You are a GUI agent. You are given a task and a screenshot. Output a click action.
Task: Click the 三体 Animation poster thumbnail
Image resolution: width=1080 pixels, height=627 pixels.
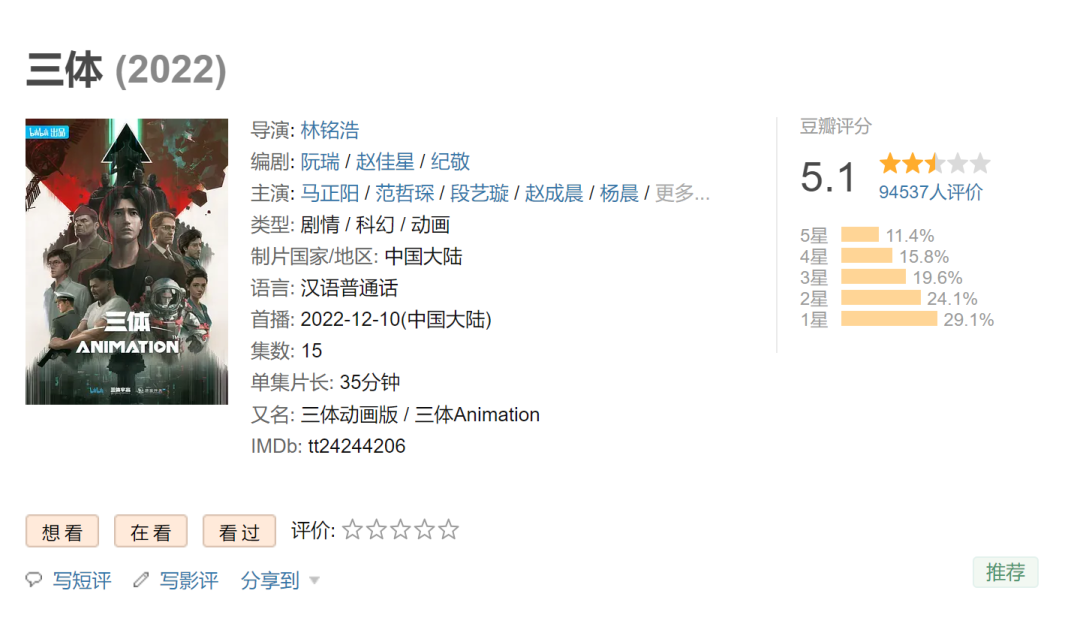pos(127,262)
